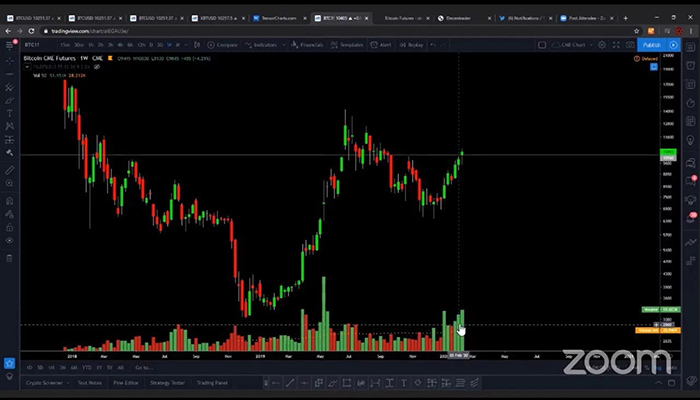Select the brush drawing tool

pyautogui.click(x=9, y=100)
